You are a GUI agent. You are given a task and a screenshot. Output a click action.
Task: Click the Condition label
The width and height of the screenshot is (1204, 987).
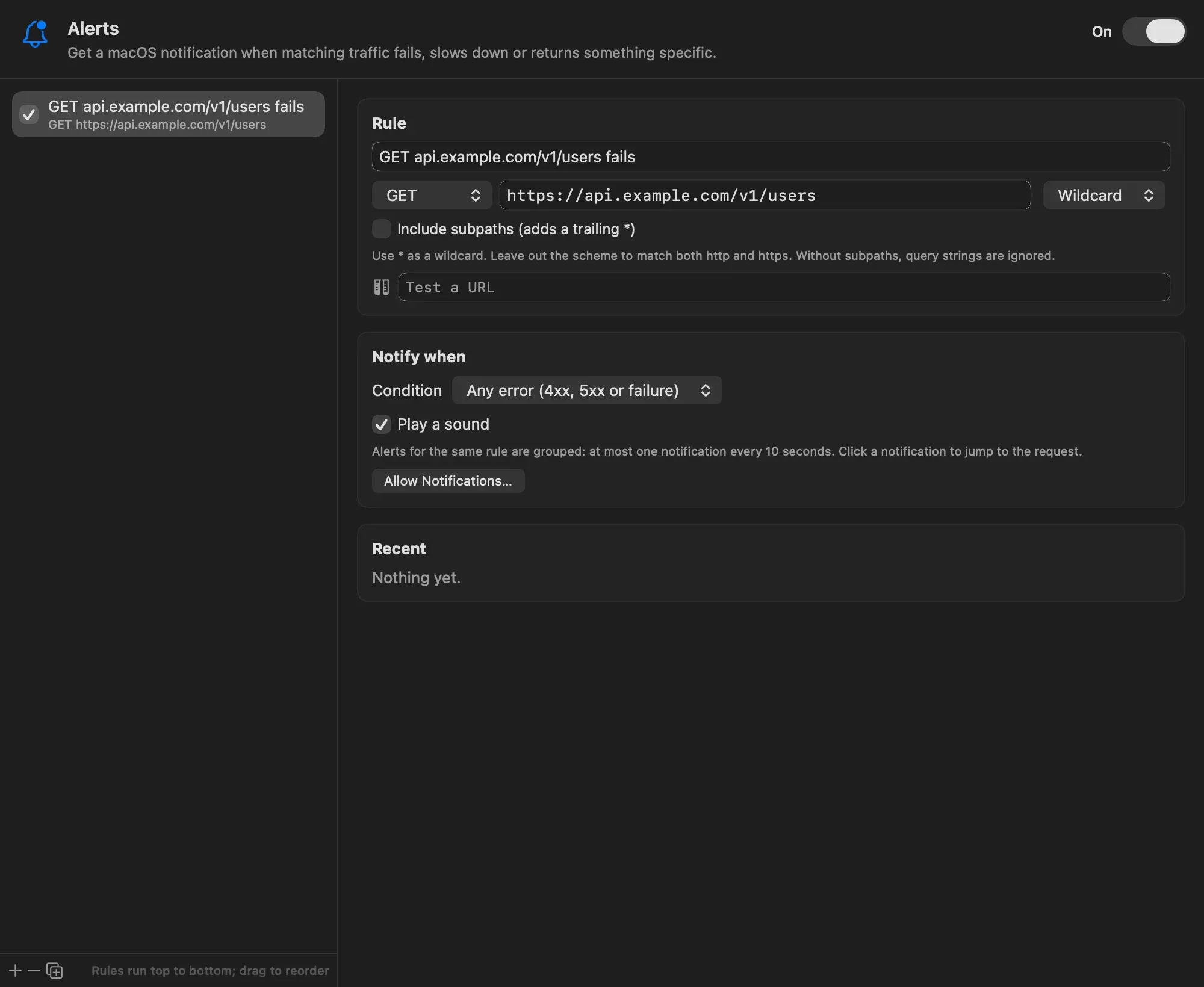[407, 391]
